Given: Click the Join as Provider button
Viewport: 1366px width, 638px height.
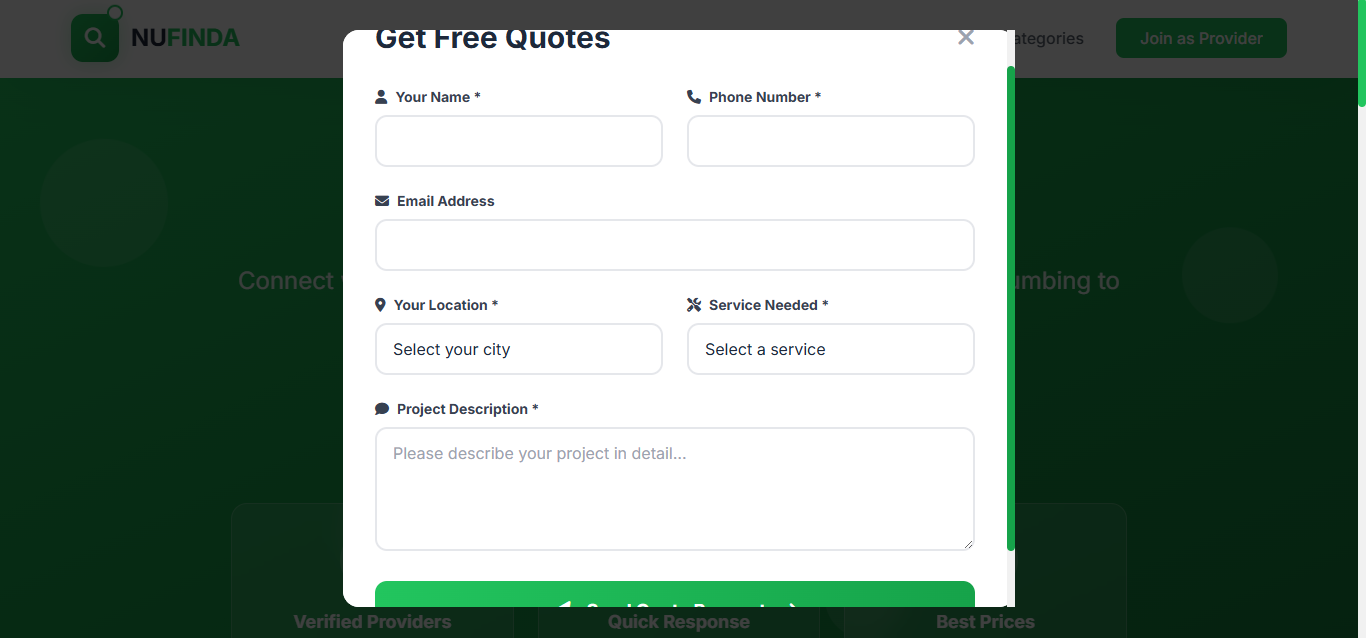Looking at the screenshot, I should pyautogui.click(x=1200, y=38).
